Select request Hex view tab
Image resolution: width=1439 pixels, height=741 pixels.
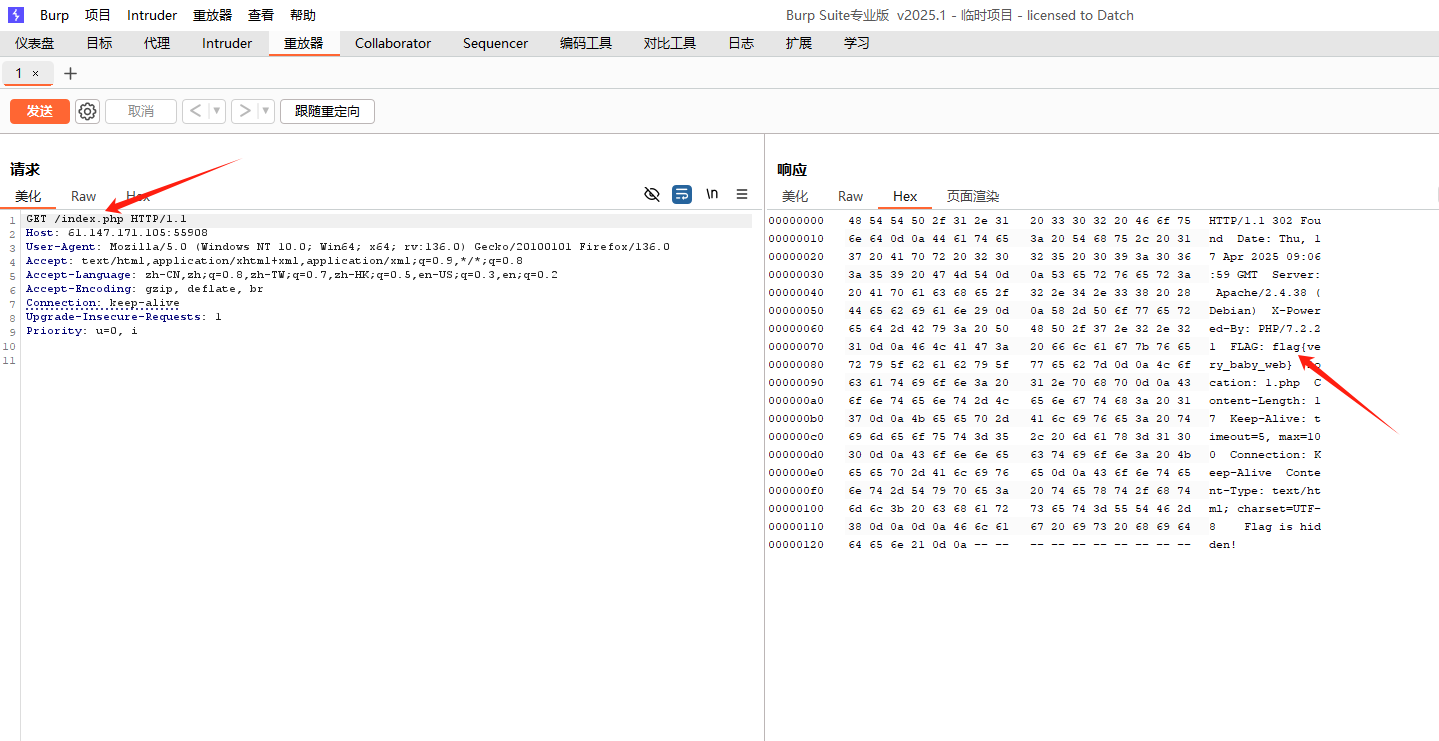(138, 196)
